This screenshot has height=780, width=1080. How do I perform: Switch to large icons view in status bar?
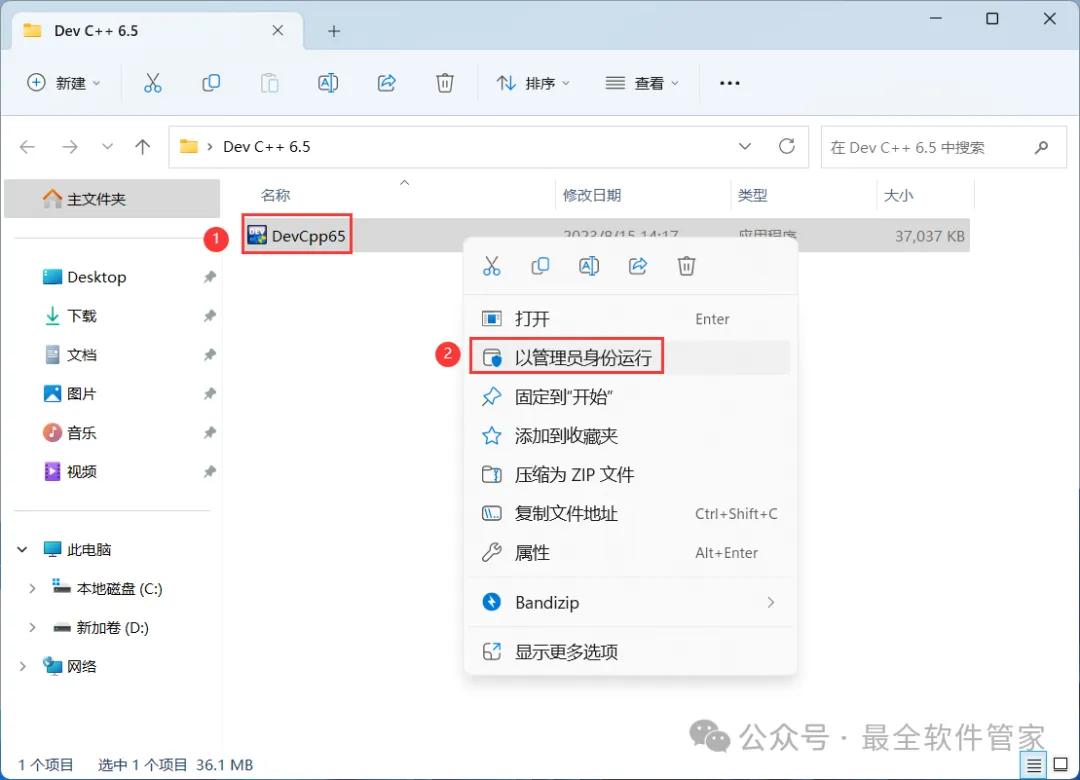point(1061,765)
